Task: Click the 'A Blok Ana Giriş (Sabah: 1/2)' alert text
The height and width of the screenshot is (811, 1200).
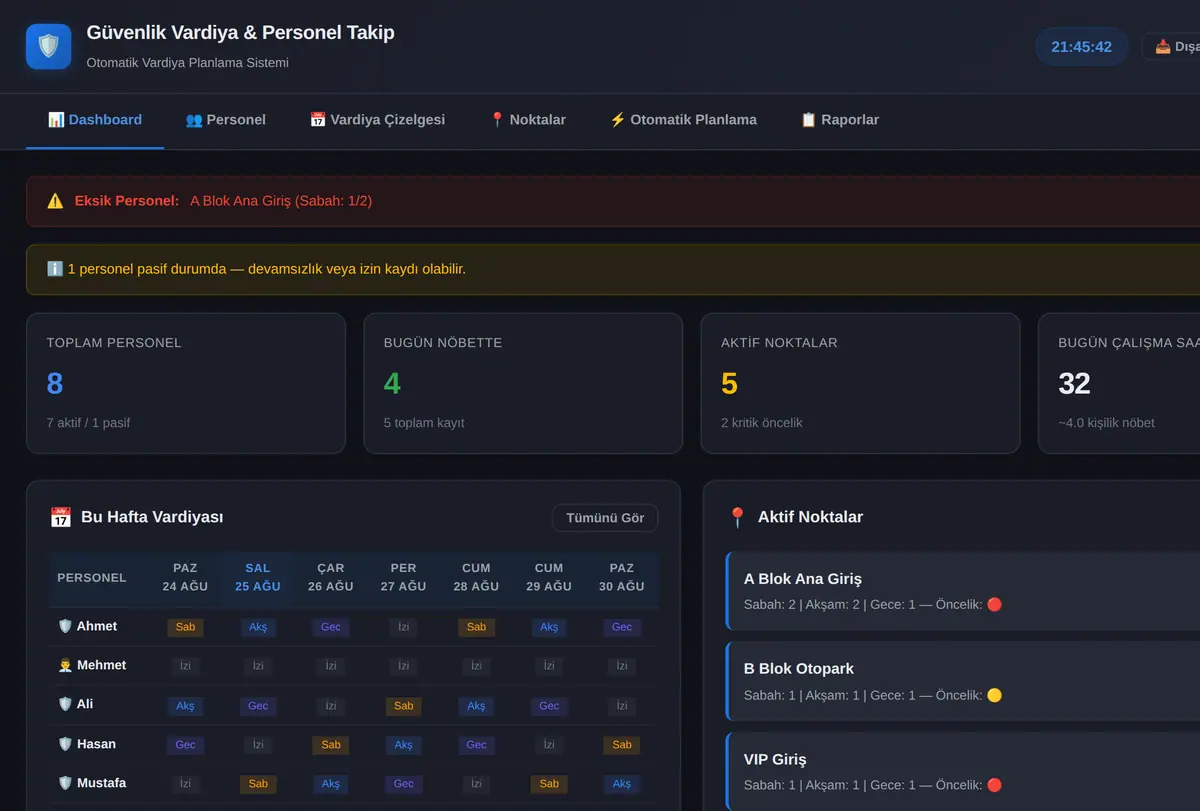Action: [x=281, y=201]
